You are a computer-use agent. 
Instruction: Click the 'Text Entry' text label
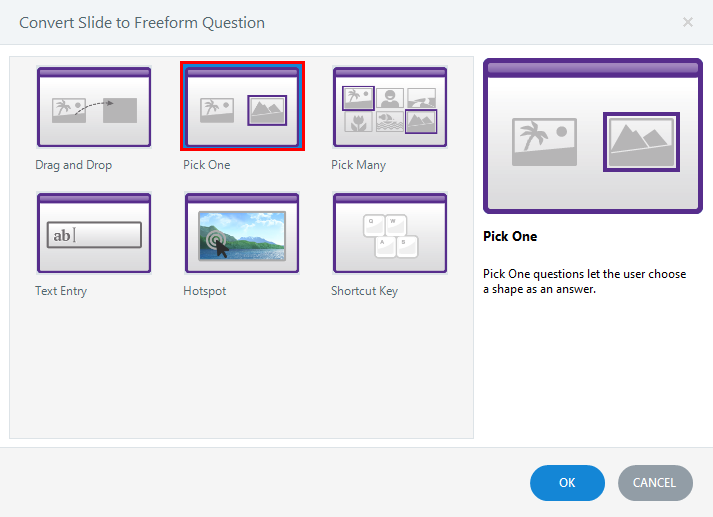click(x=61, y=291)
